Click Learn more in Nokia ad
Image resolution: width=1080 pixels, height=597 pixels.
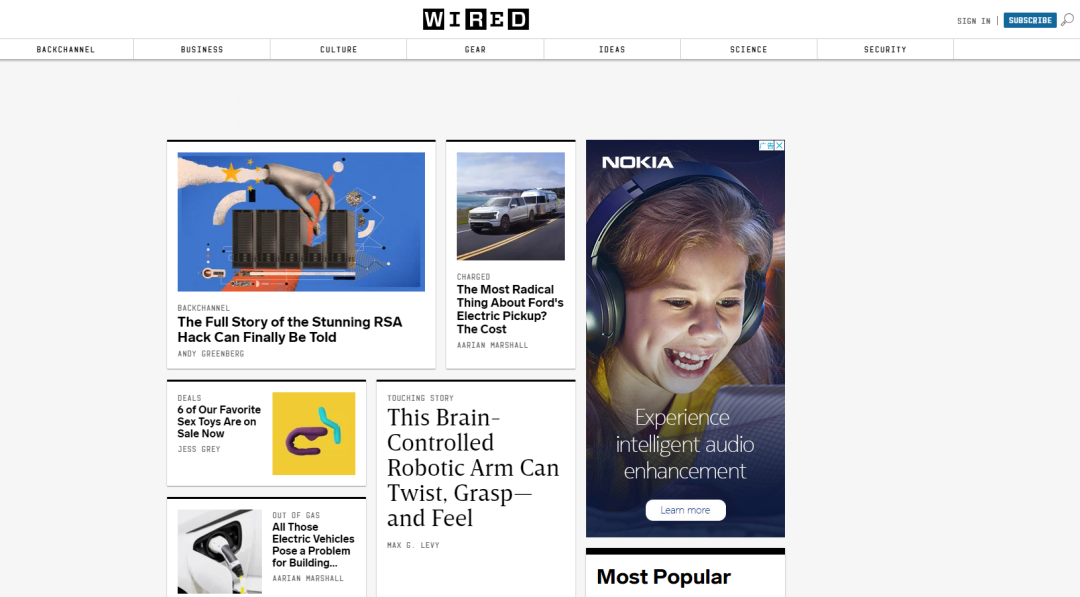coord(685,510)
